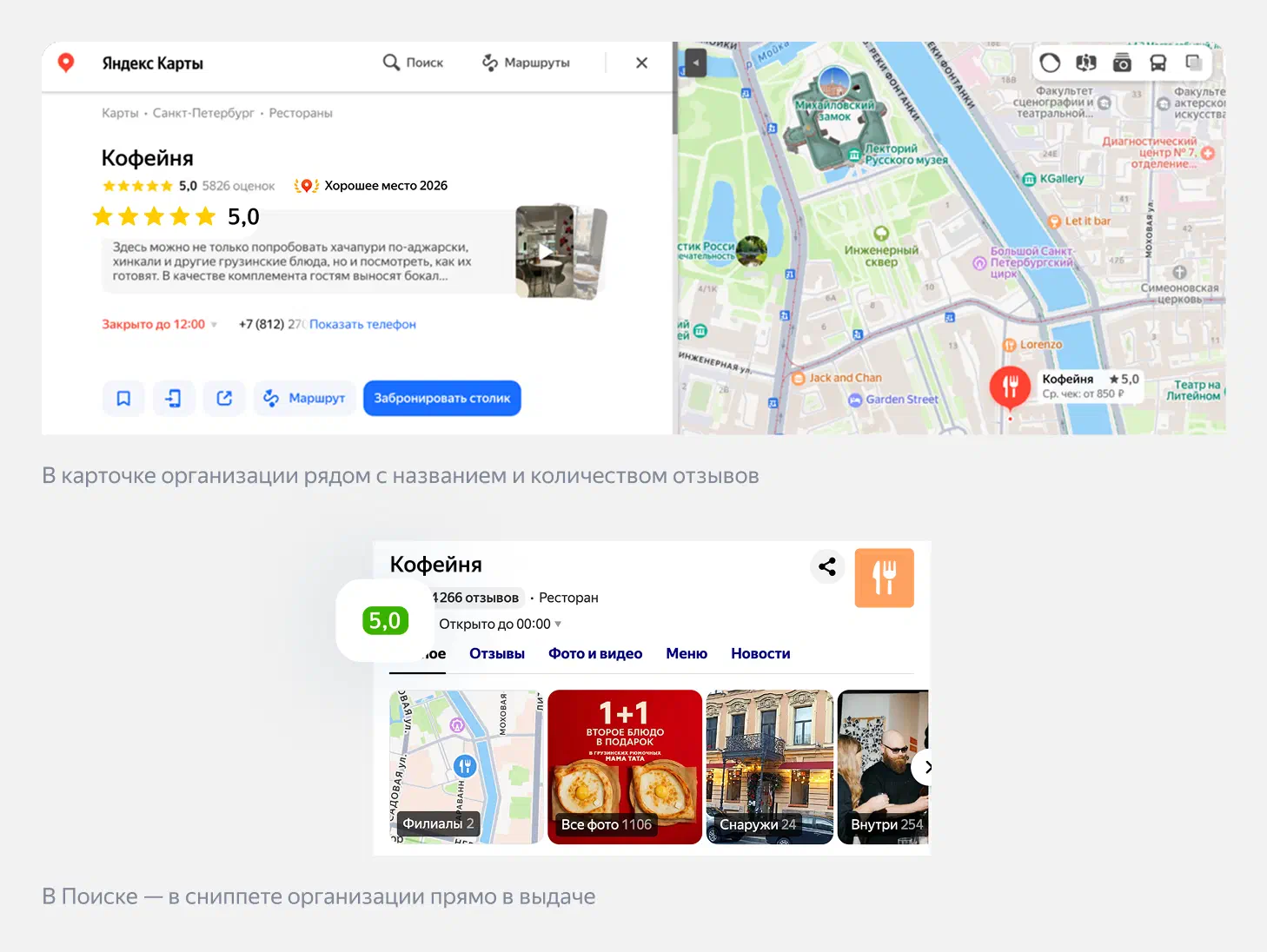Image resolution: width=1267 pixels, height=952 pixels.
Task: Build a route with Маршрут button
Action: tap(304, 398)
